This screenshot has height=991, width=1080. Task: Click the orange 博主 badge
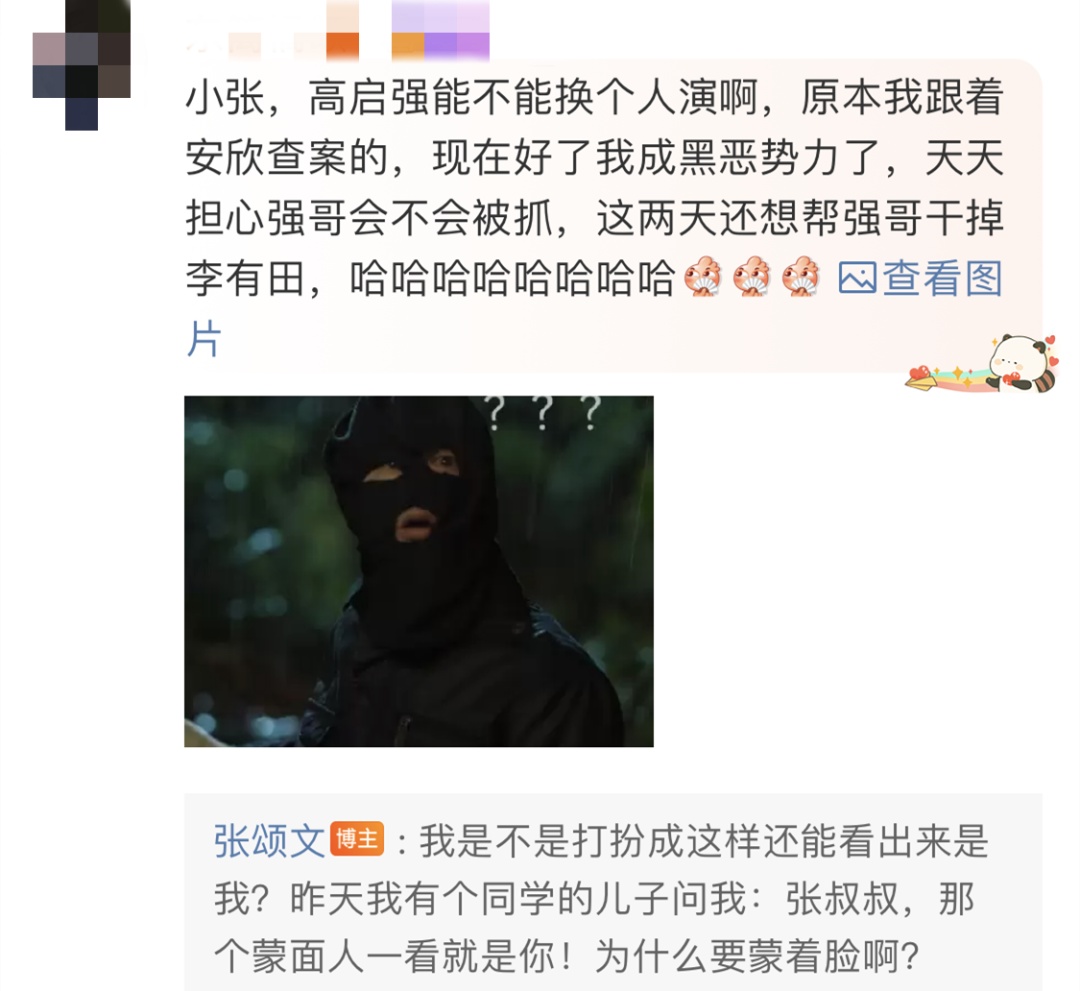357,839
